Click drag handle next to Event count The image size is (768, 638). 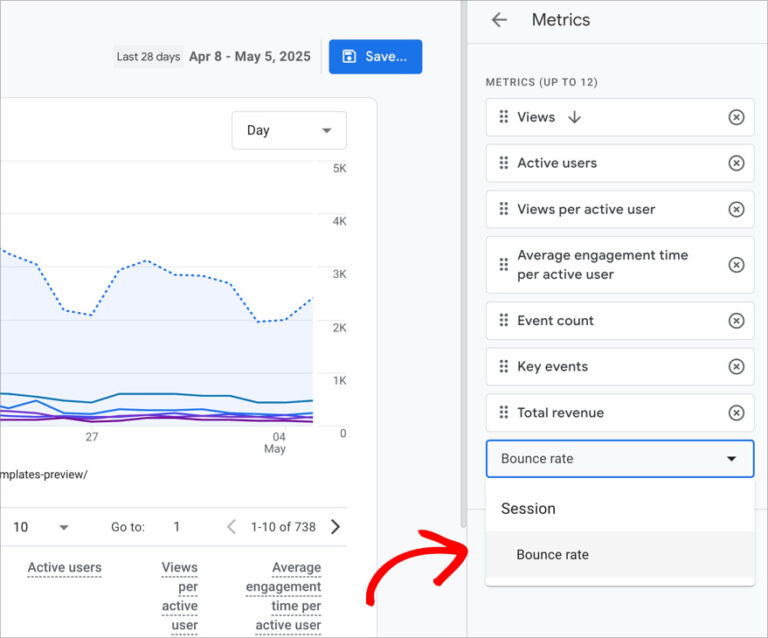(x=504, y=321)
